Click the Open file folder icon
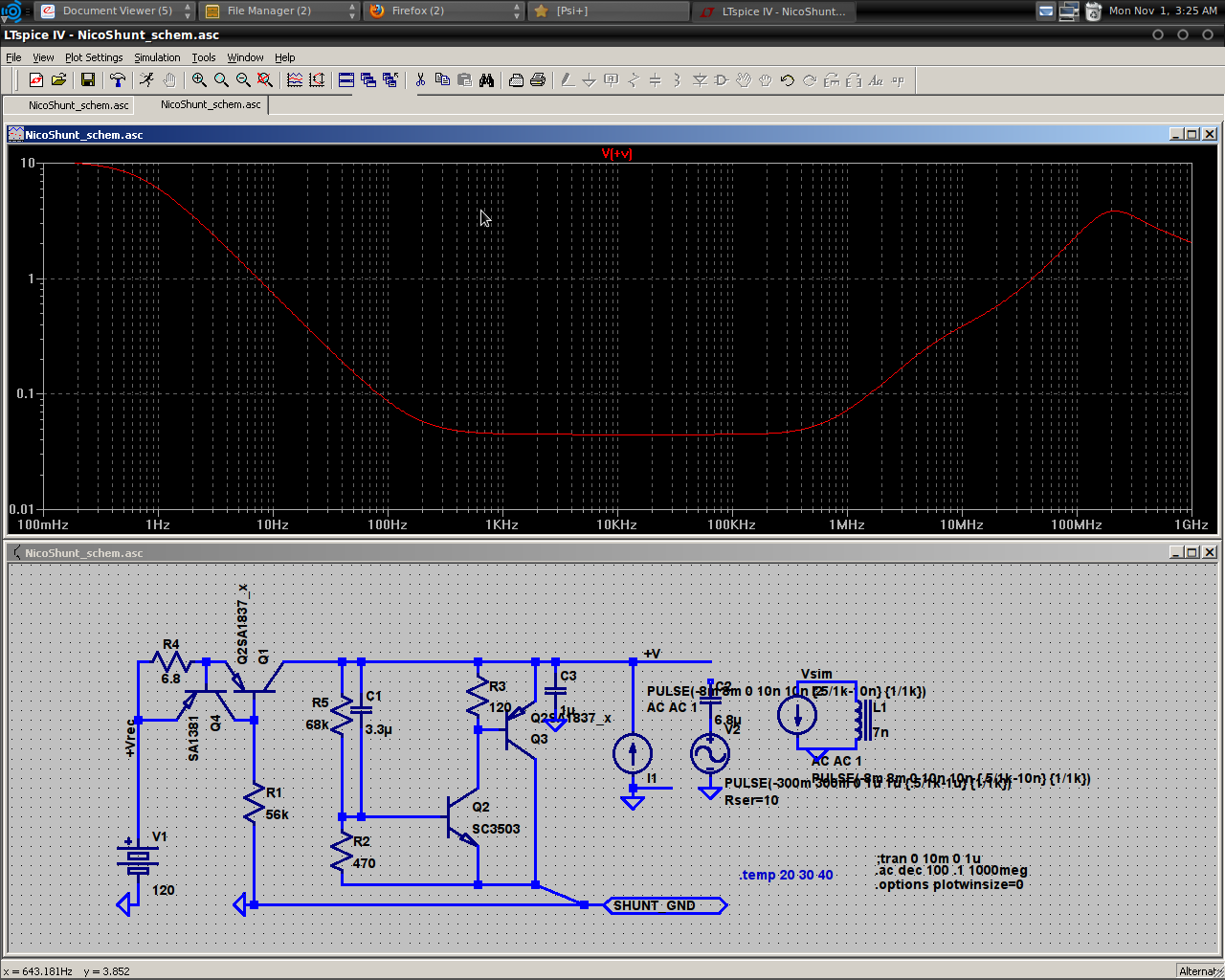 tap(58, 80)
